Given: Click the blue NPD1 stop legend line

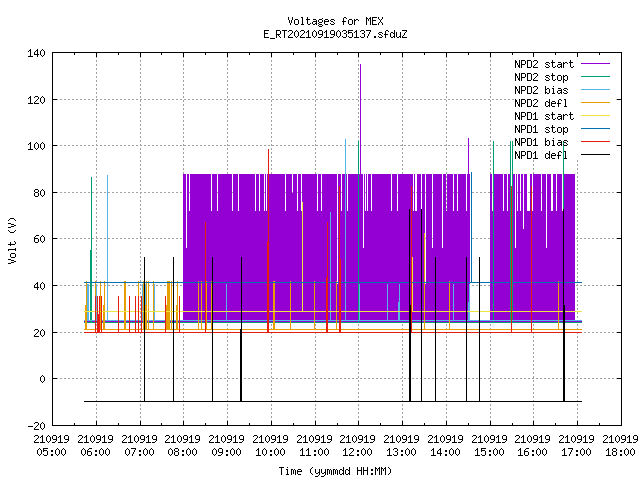Looking at the screenshot, I should [x=595, y=129].
